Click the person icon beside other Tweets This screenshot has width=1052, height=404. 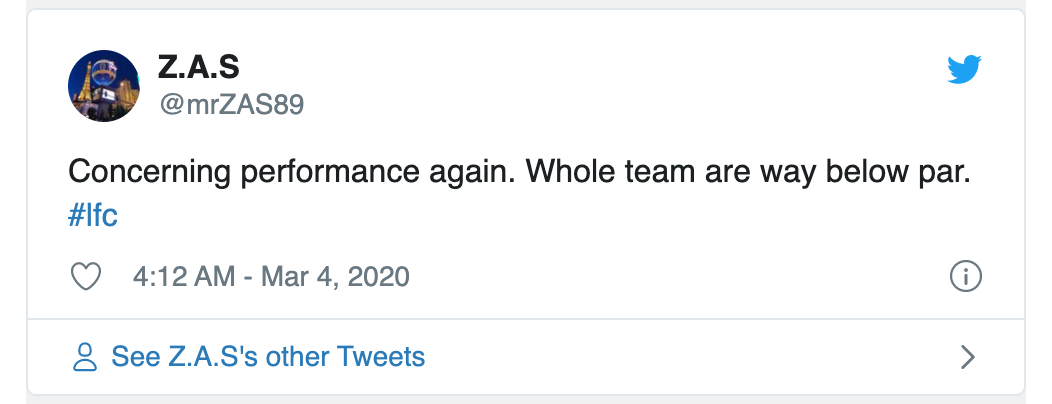[86, 356]
